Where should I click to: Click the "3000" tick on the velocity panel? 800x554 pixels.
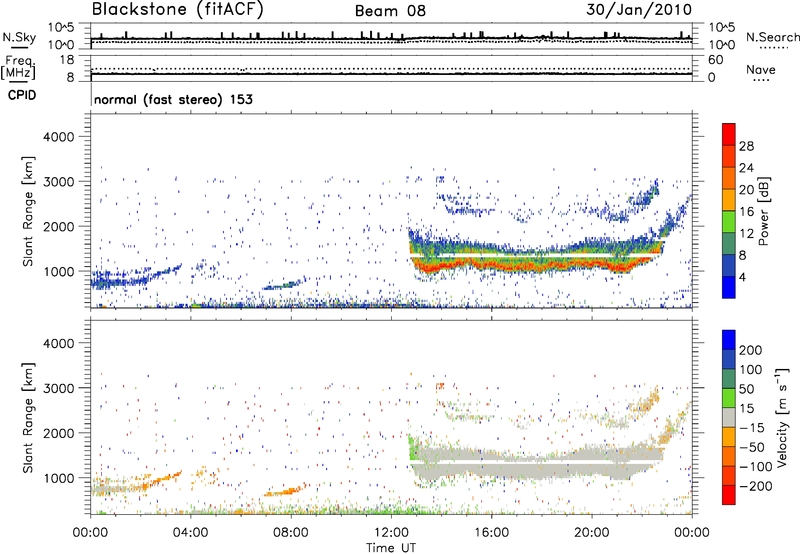(x=58, y=388)
